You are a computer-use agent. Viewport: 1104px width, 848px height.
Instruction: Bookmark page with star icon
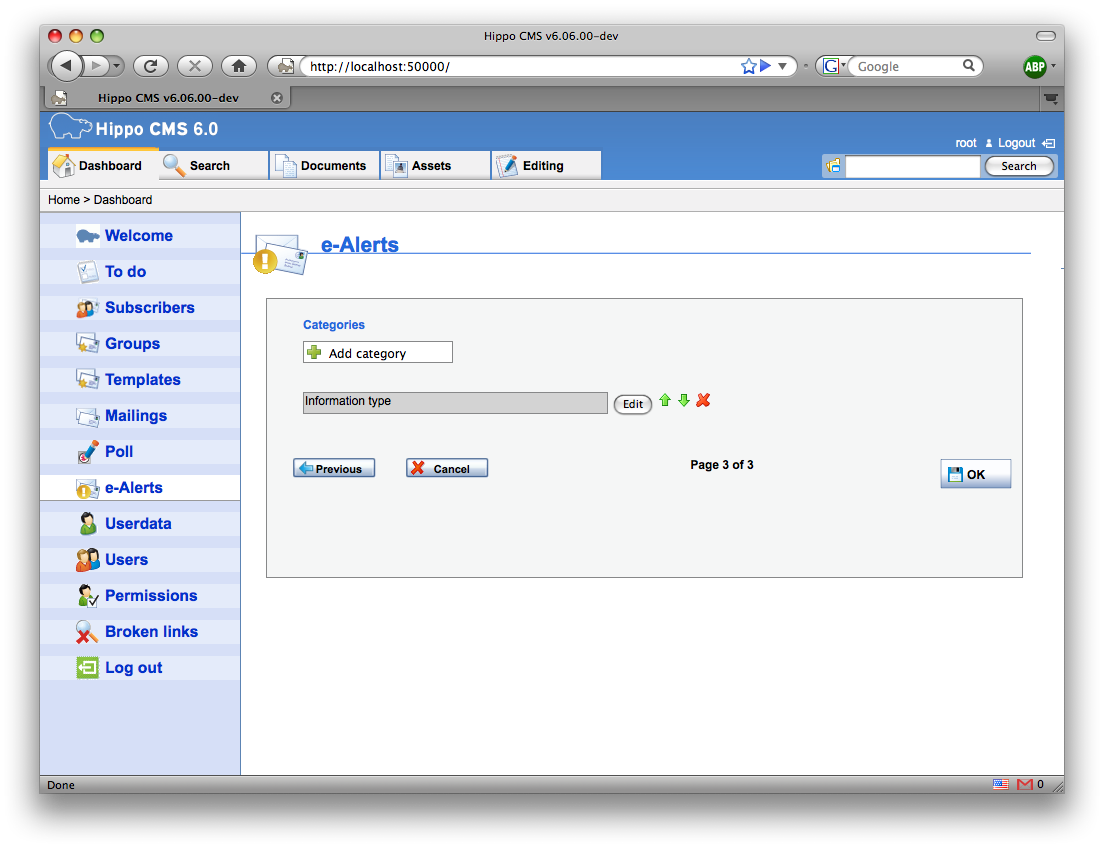(x=748, y=66)
